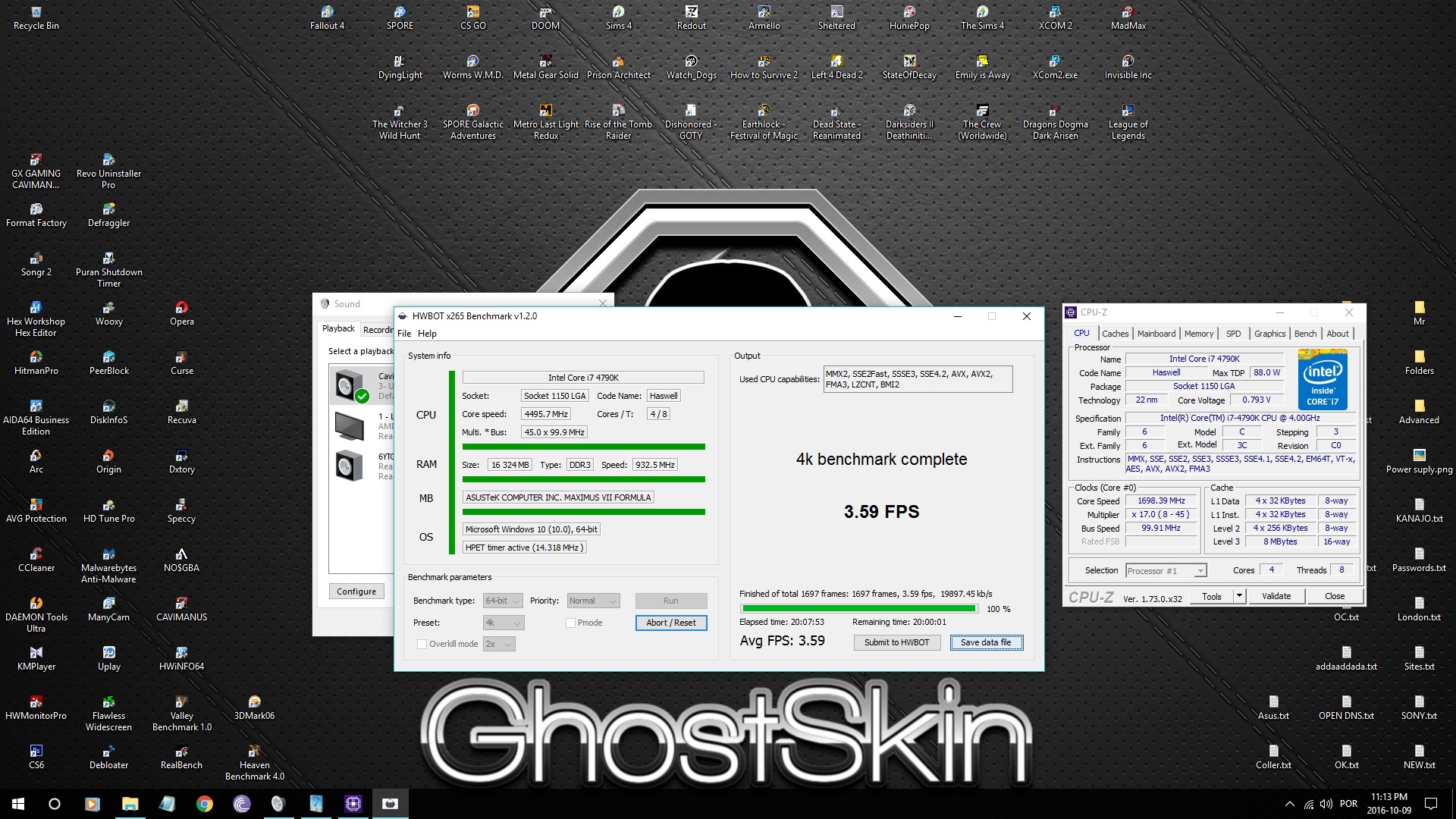Click the Cortana search circle icon
This screenshot has width=1456, height=819.
pos(55,804)
